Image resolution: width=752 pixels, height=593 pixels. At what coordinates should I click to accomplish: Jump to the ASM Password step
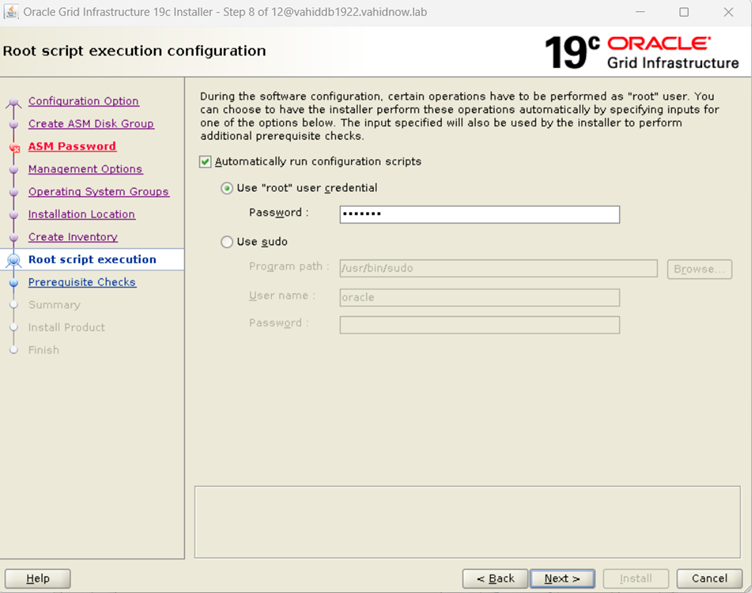(72, 147)
